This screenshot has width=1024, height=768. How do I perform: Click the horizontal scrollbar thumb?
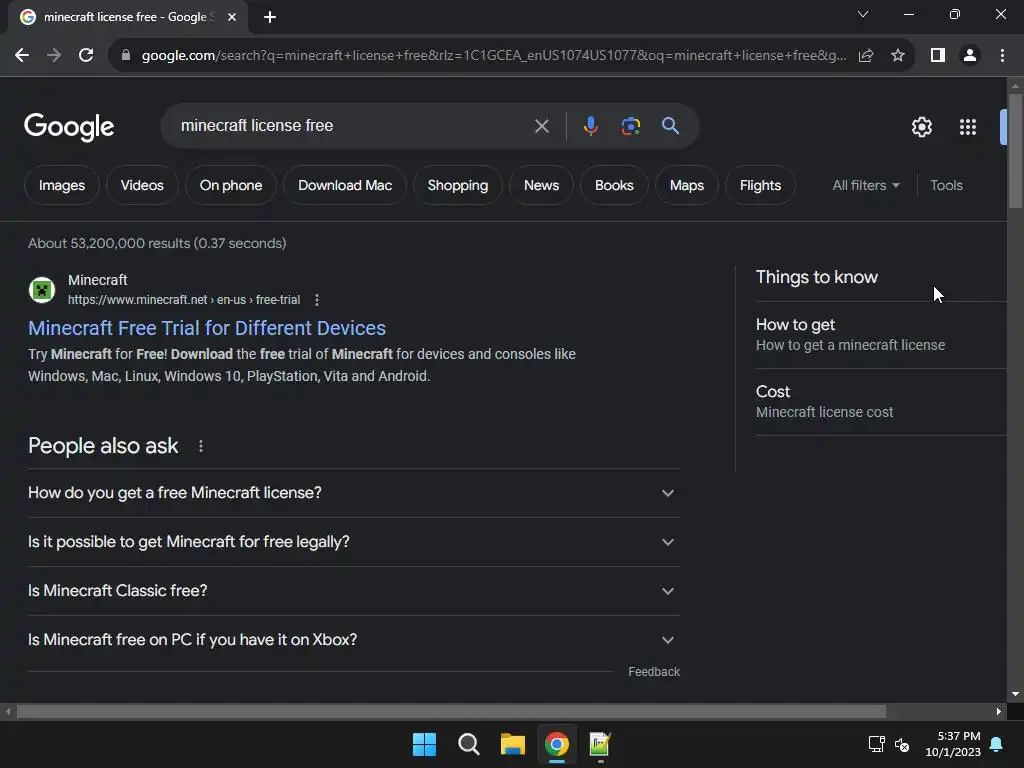pyautogui.click(x=451, y=711)
